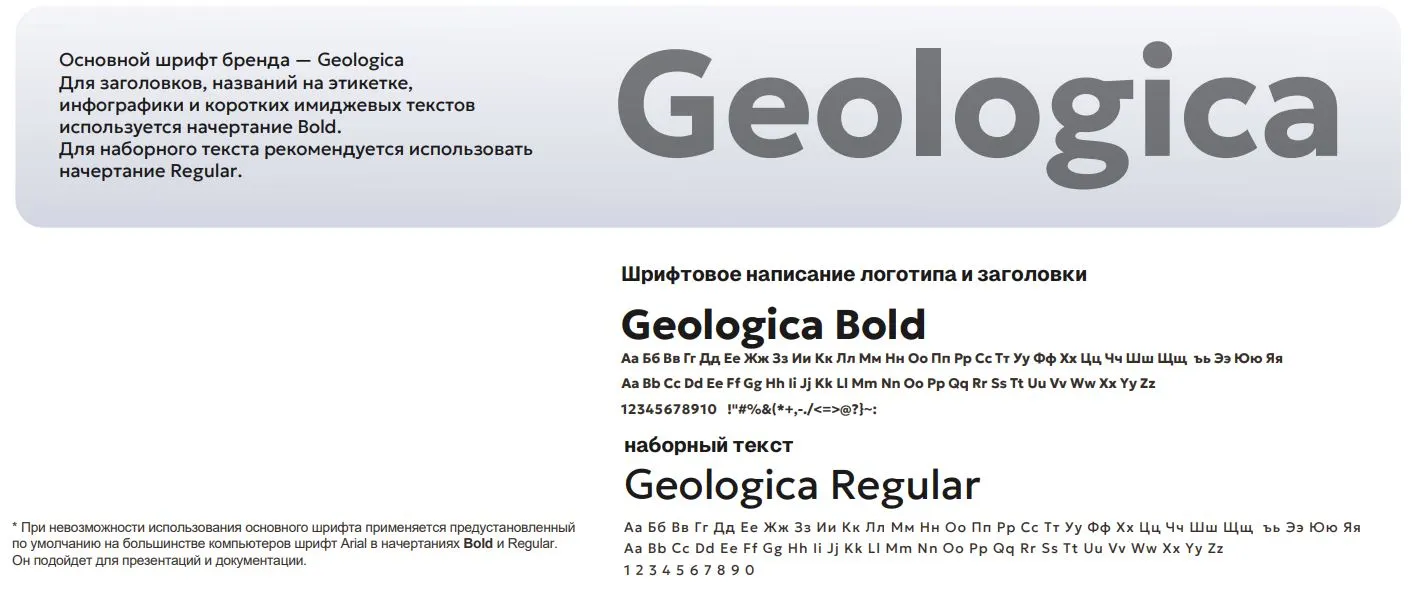Screen dimensions: 1416x590
Task: Select the text "используется начертание Bold."
Action: pos(200,127)
